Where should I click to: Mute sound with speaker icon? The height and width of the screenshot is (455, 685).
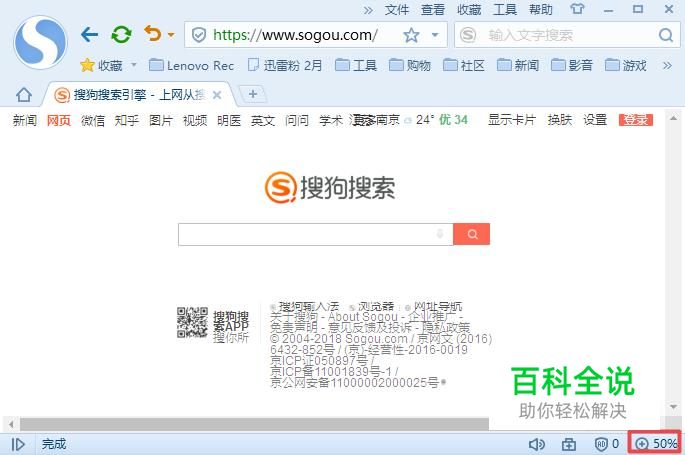536,444
